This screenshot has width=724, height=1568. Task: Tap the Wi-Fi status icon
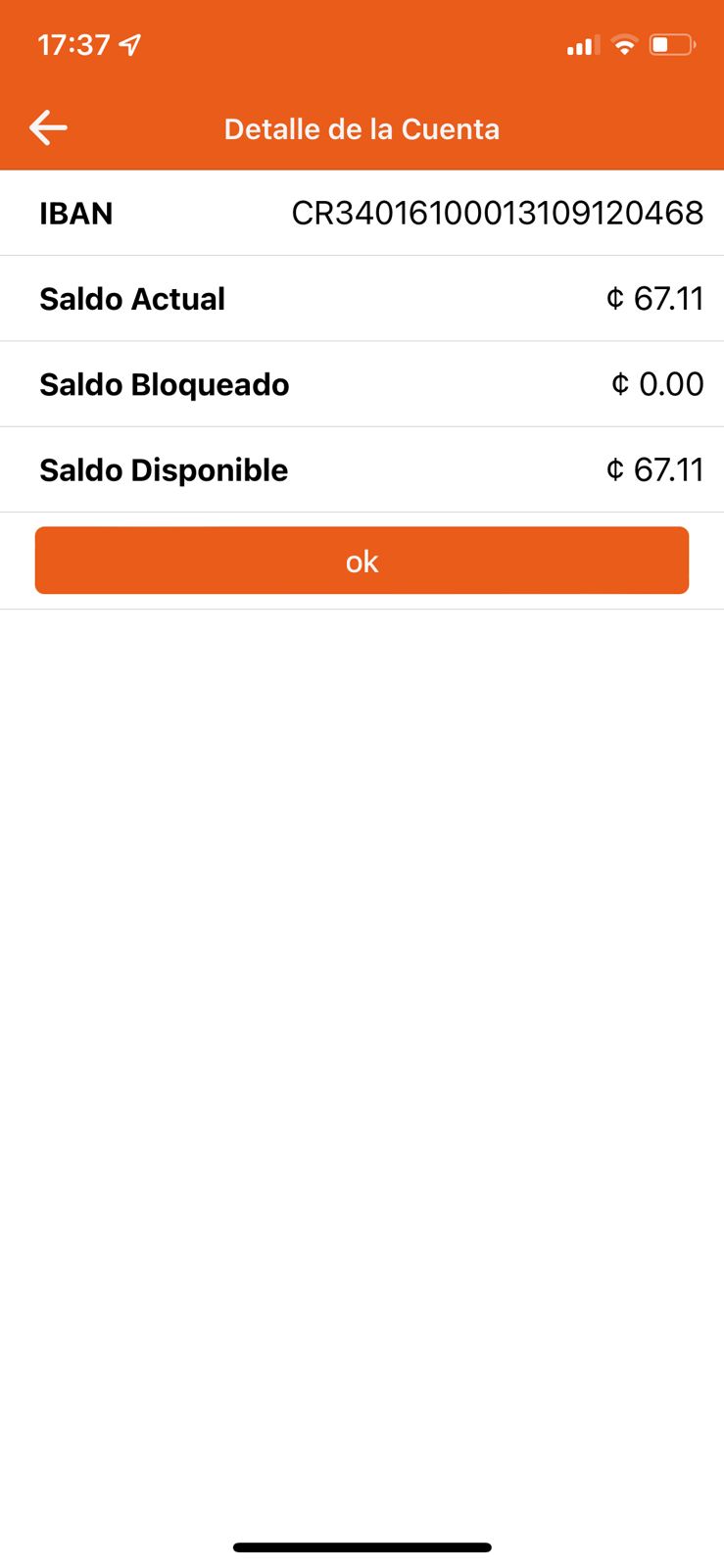coord(623,45)
